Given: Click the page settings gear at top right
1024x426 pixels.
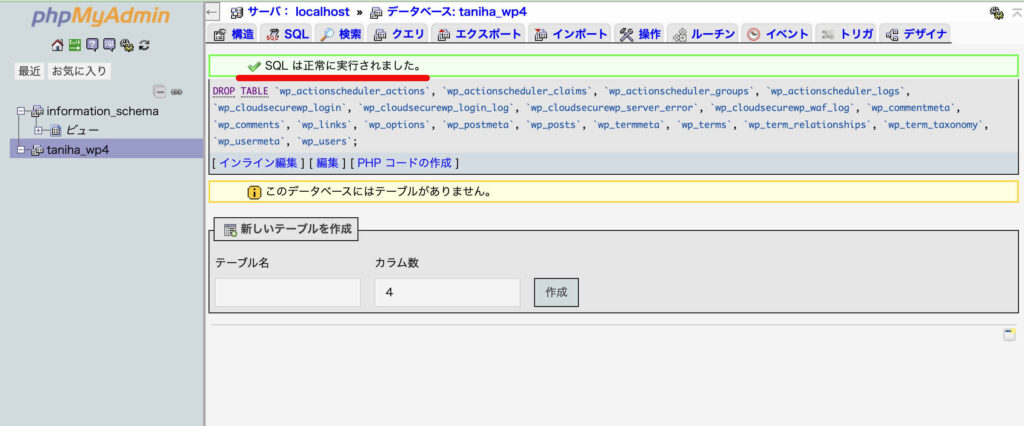Looking at the screenshot, I should [x=997, y=12].
